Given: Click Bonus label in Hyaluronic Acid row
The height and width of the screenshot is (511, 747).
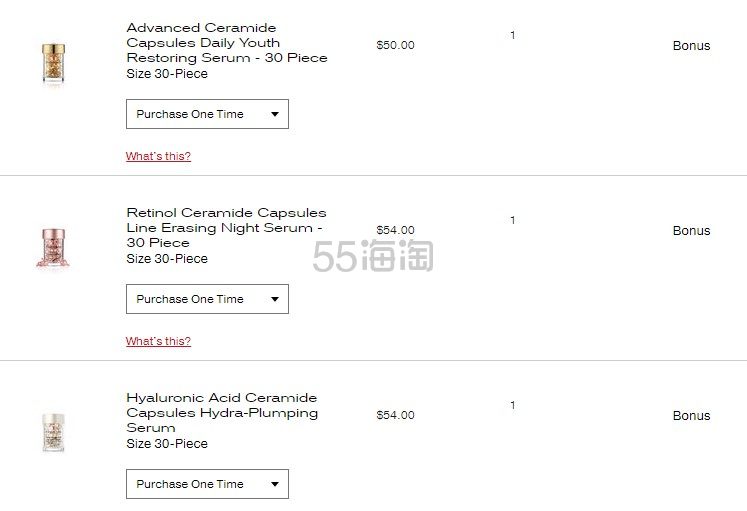Looking at the screenshot, I should point(691,416).
